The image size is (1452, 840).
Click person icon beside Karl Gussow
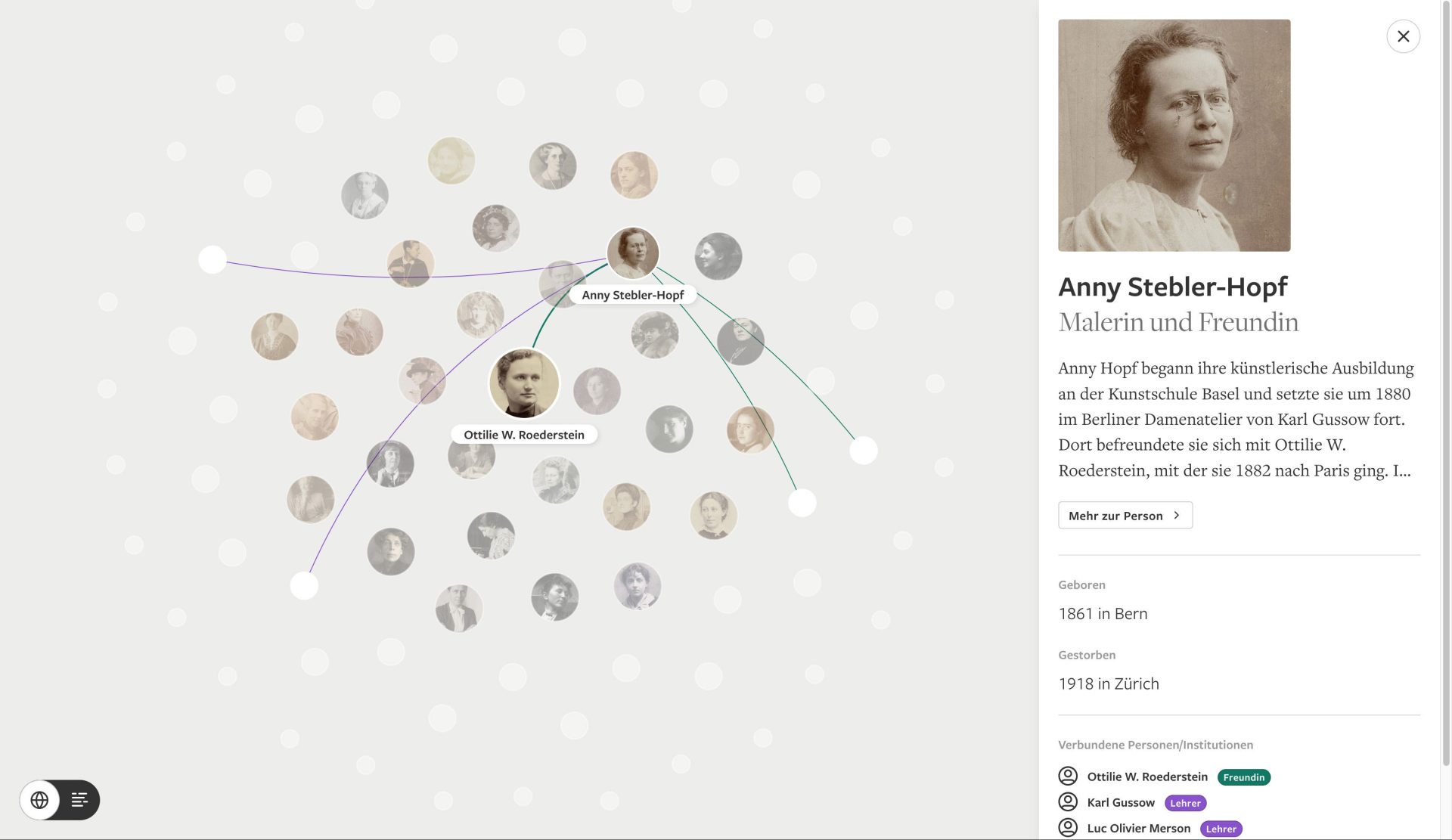click(x=1068, y=801)
